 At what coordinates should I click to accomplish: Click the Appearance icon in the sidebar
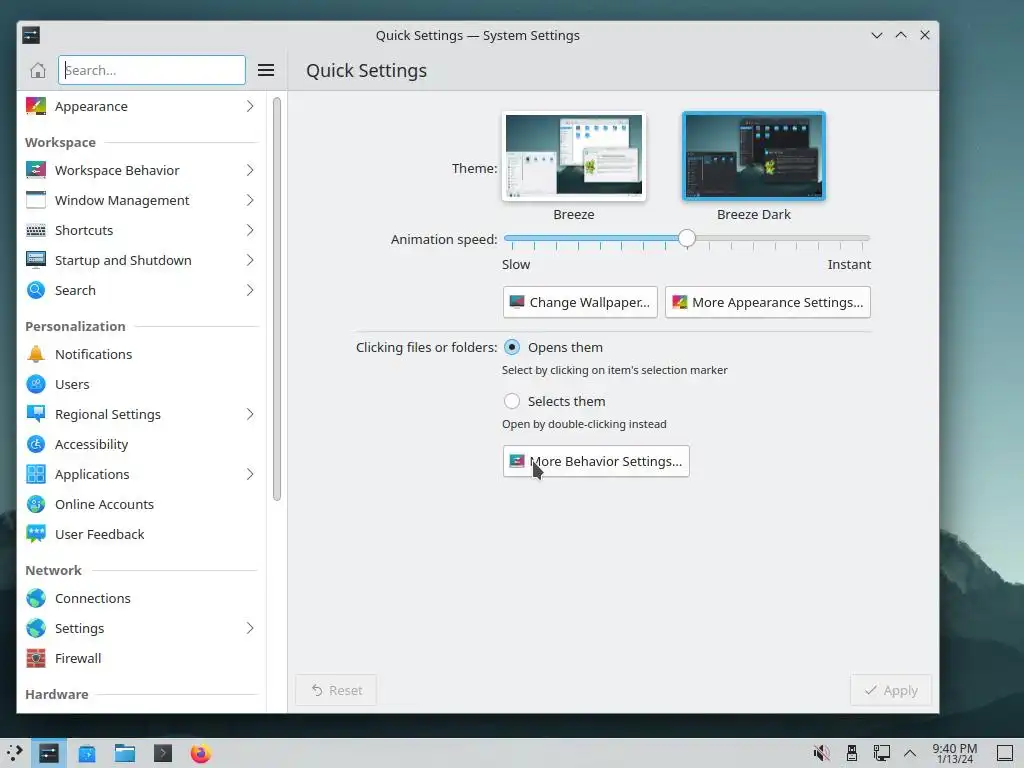[36, 106]
